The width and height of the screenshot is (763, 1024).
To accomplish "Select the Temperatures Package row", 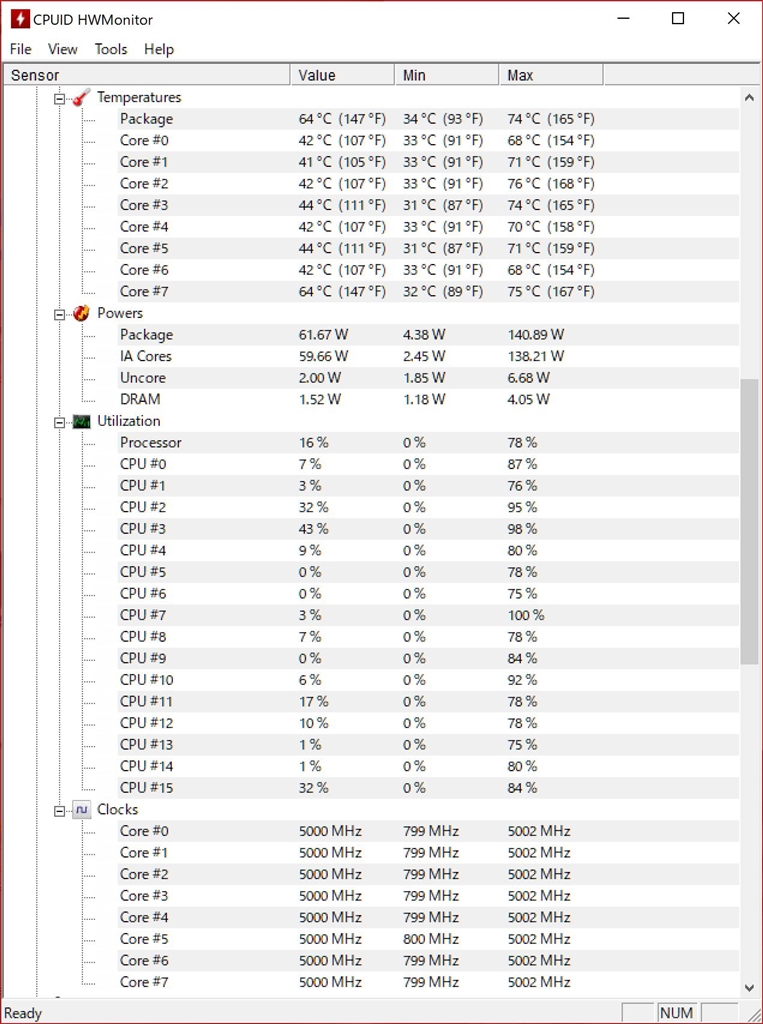I will pyautogui.click(x=146, y=119).
